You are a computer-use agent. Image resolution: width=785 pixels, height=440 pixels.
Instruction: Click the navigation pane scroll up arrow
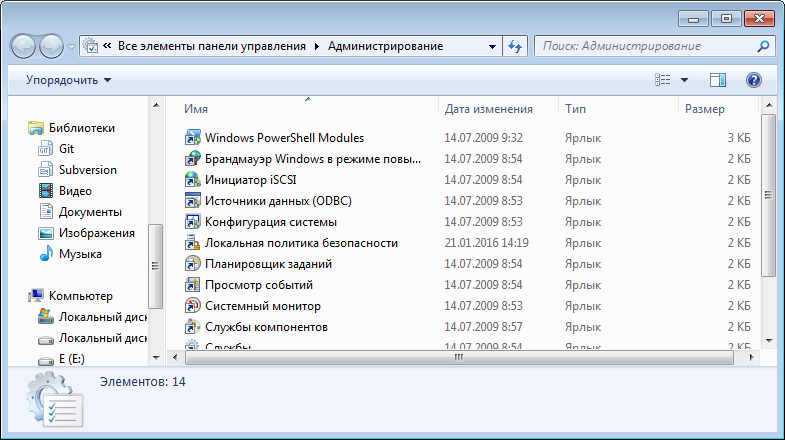coord(156,106)
